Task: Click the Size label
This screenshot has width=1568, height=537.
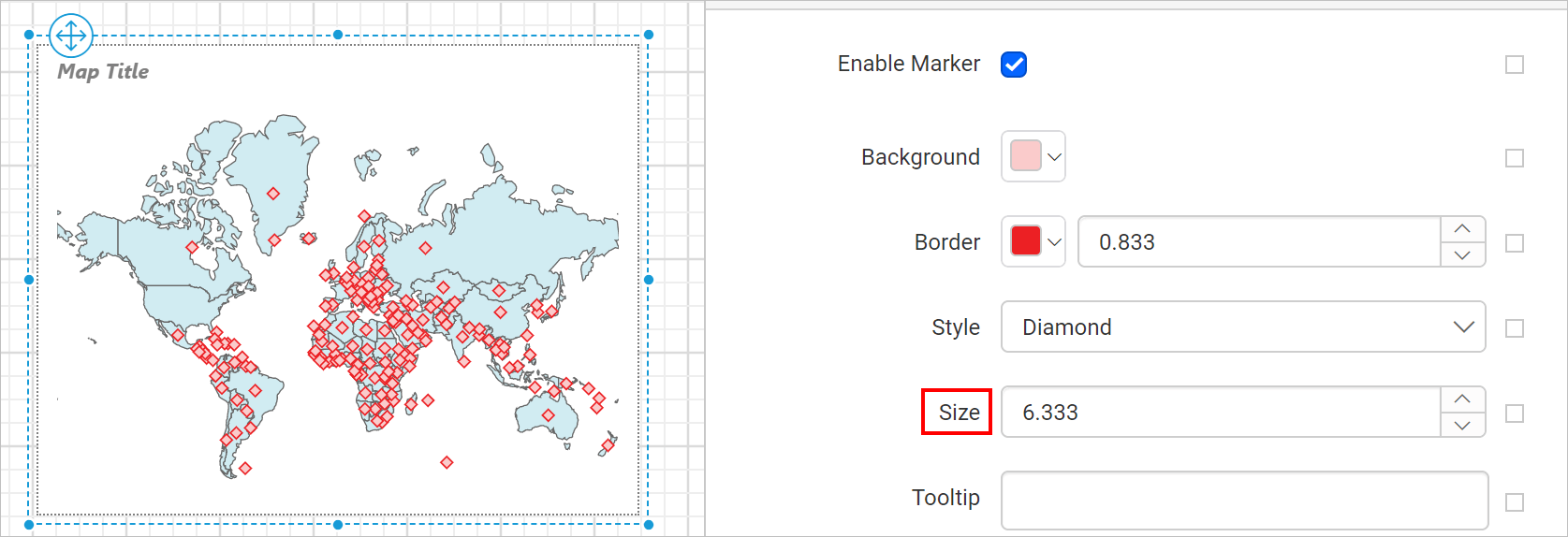Action: click(960, 413)
